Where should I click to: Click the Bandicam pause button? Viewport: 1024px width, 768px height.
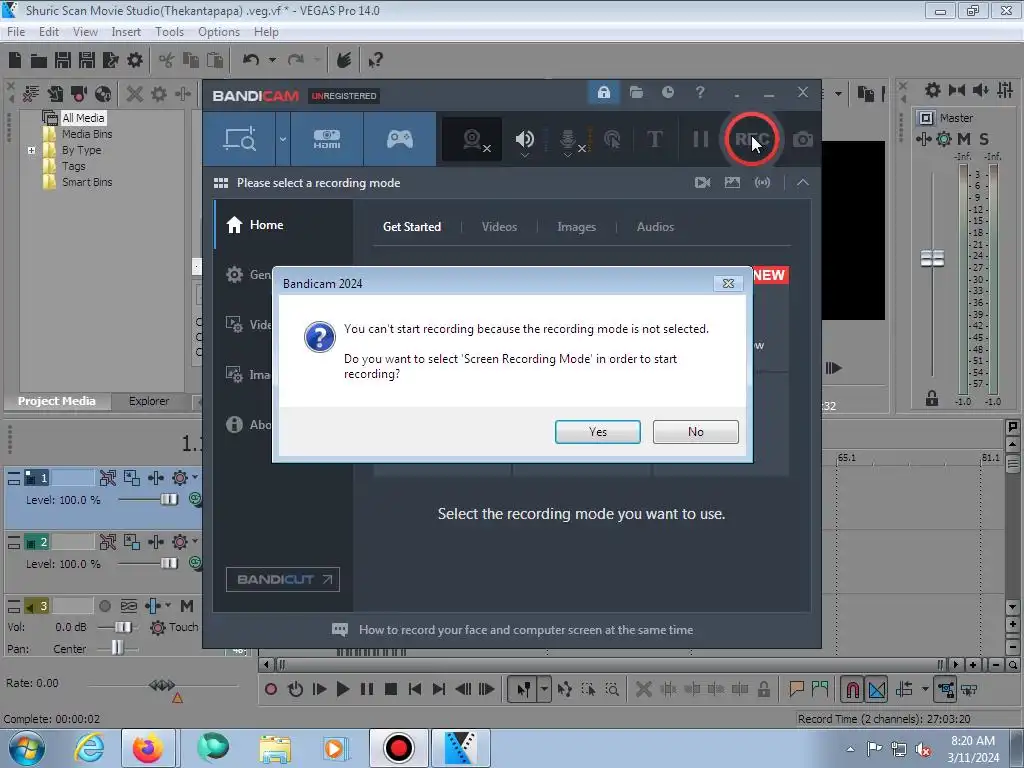pos(701,139)
